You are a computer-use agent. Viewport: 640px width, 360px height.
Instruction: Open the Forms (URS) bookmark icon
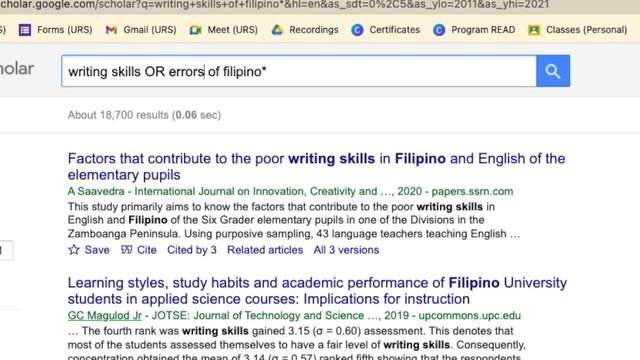[25, 30]
